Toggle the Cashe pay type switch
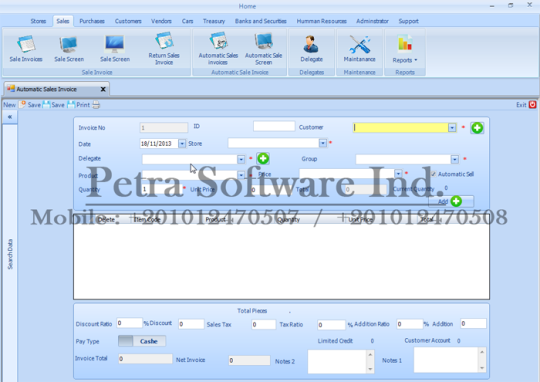This screenshot has width=540, height=382. 142,341
